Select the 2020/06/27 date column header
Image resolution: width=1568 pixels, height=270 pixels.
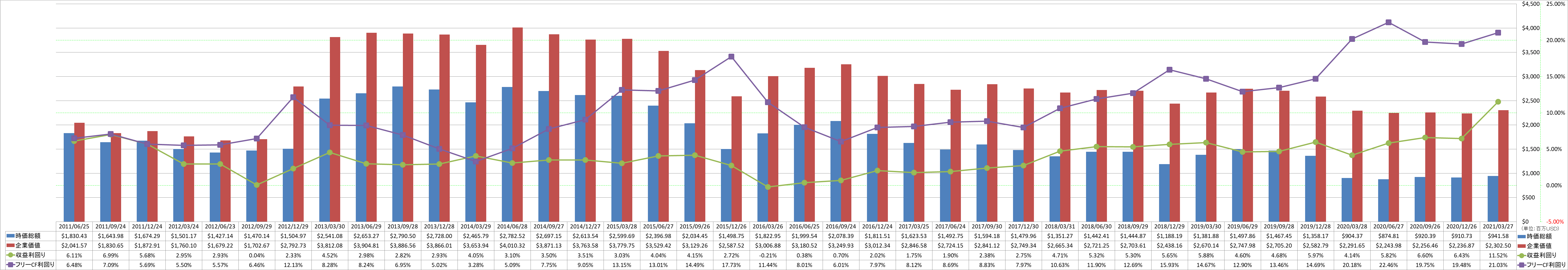[1389, 226]
